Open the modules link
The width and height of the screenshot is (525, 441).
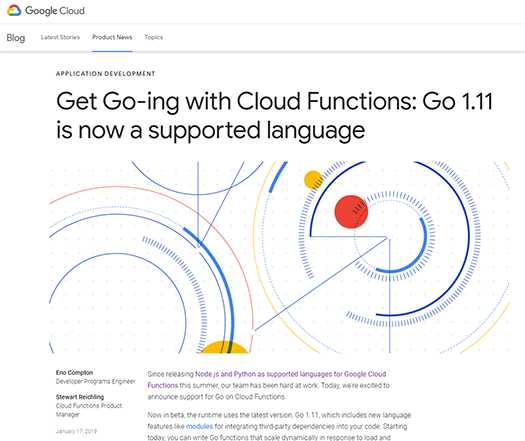click(x=200, y=426)
